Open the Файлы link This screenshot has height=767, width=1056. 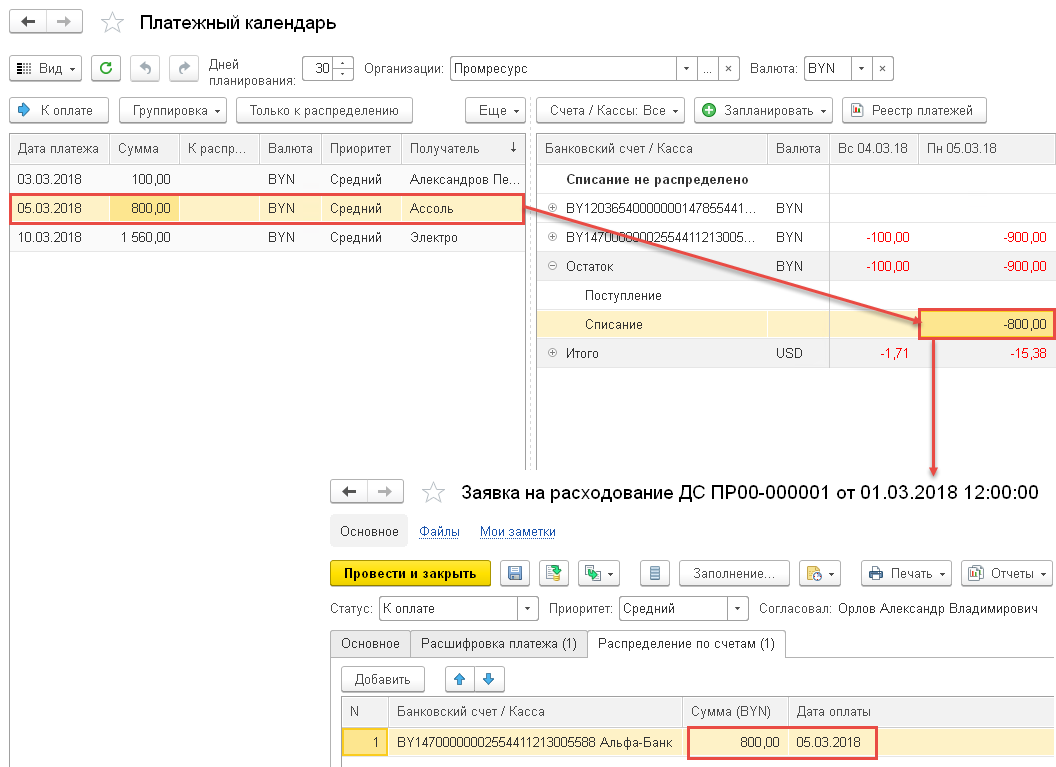439,532
